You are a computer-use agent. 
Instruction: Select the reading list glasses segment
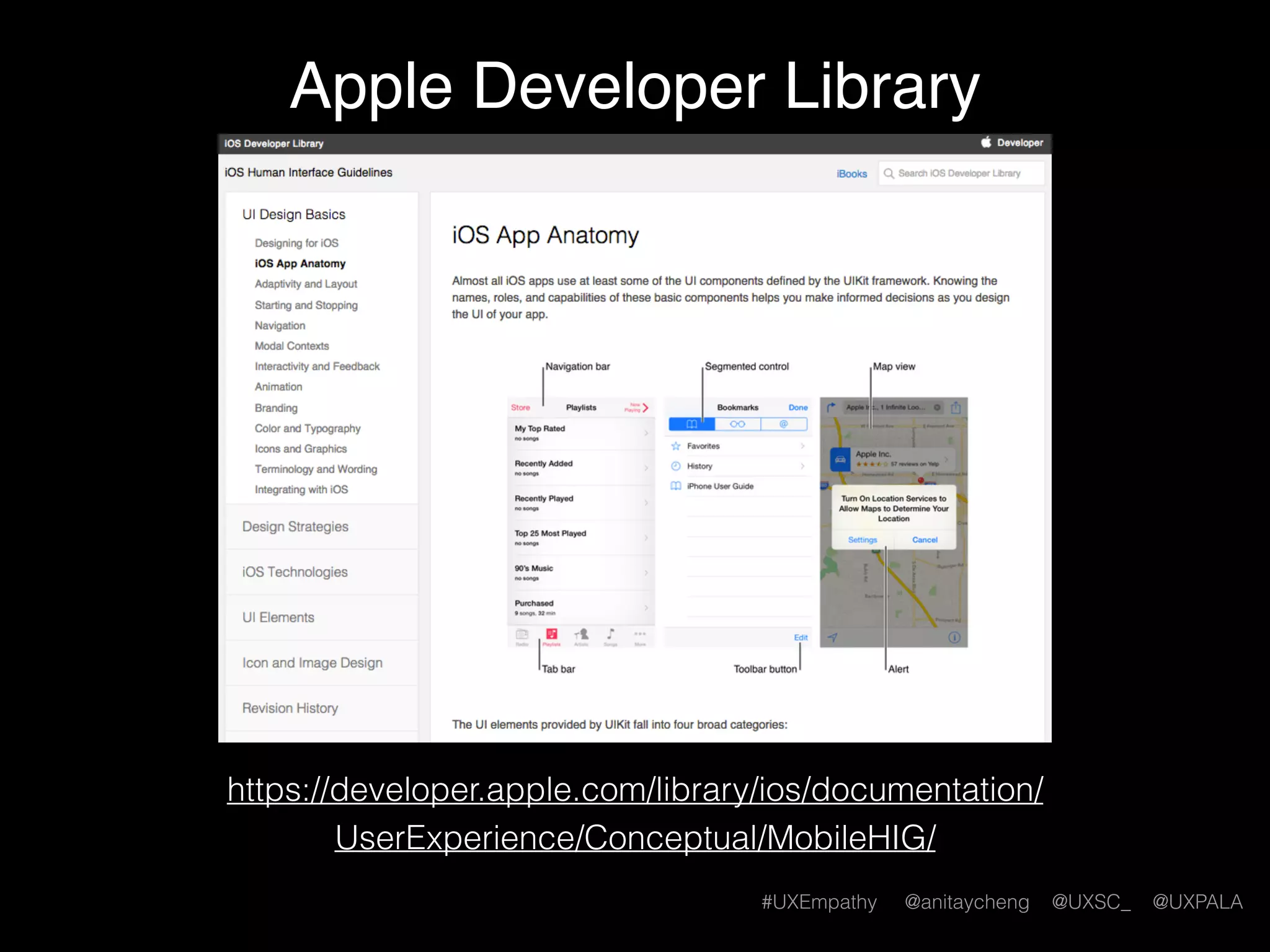(x=737, y=424)
